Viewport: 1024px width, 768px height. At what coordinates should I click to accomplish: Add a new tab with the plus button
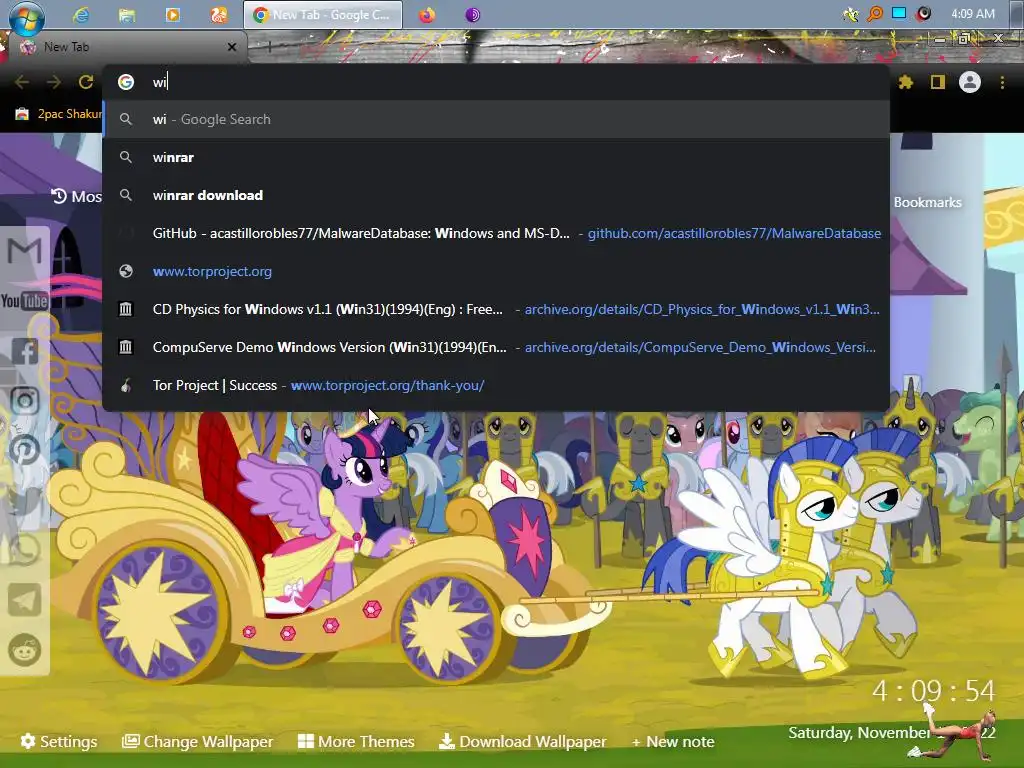[269, 46]
